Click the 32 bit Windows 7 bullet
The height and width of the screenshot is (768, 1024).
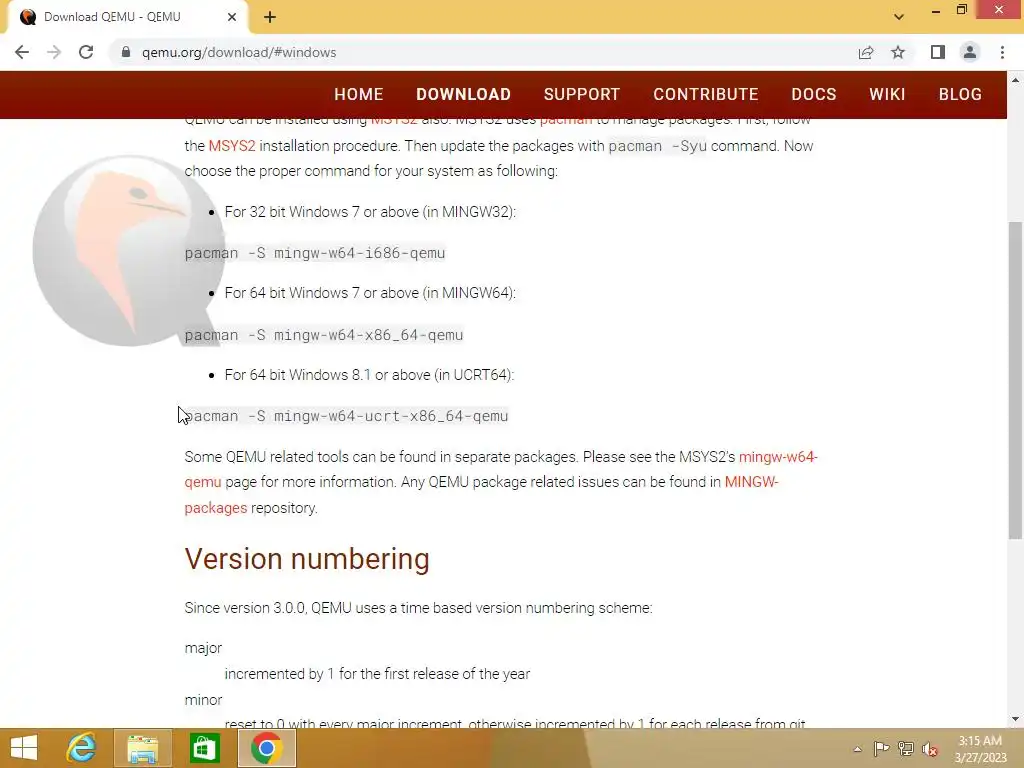370,212
